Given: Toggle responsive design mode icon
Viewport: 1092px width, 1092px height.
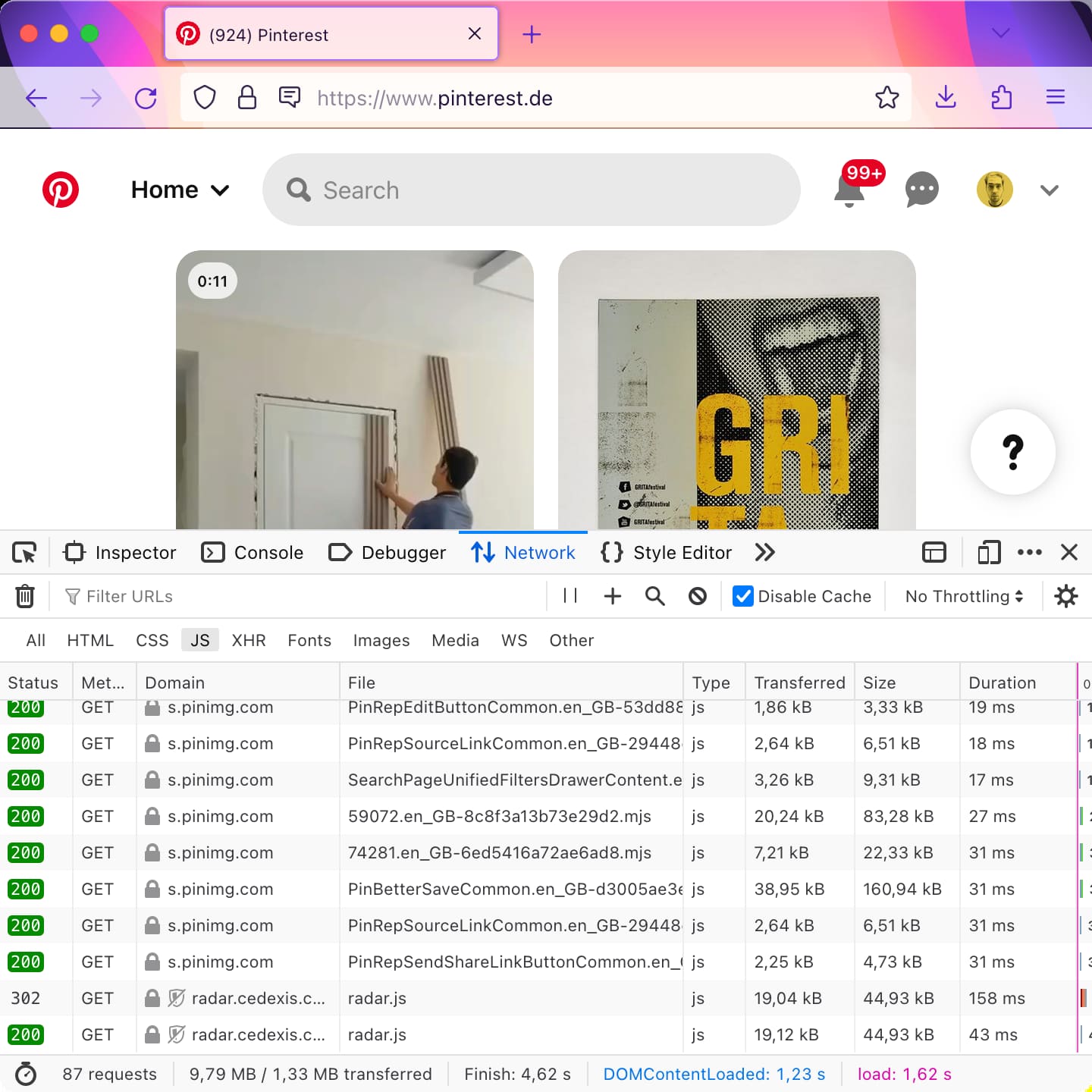Looking at the screenshot, I should 989,552.
